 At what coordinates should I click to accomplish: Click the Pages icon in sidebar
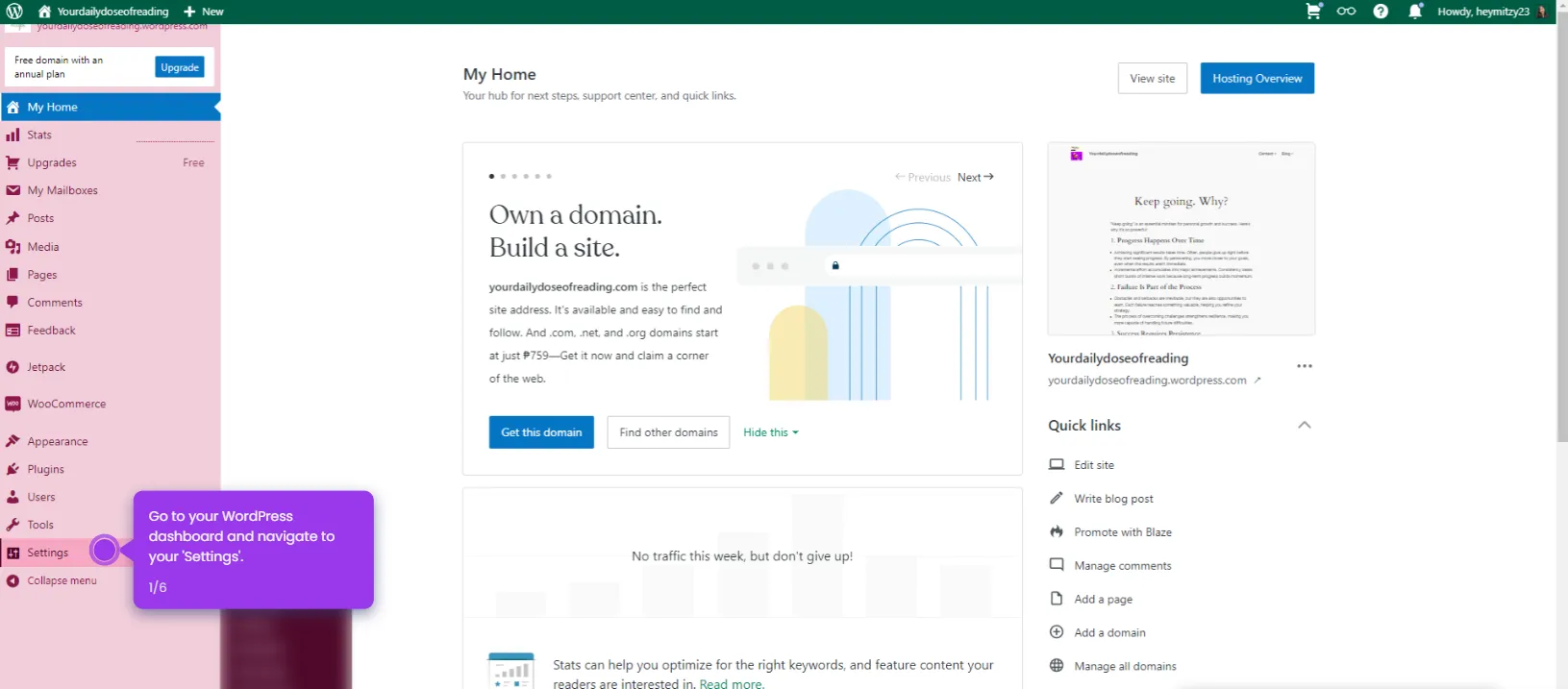(x=12, y=275)
